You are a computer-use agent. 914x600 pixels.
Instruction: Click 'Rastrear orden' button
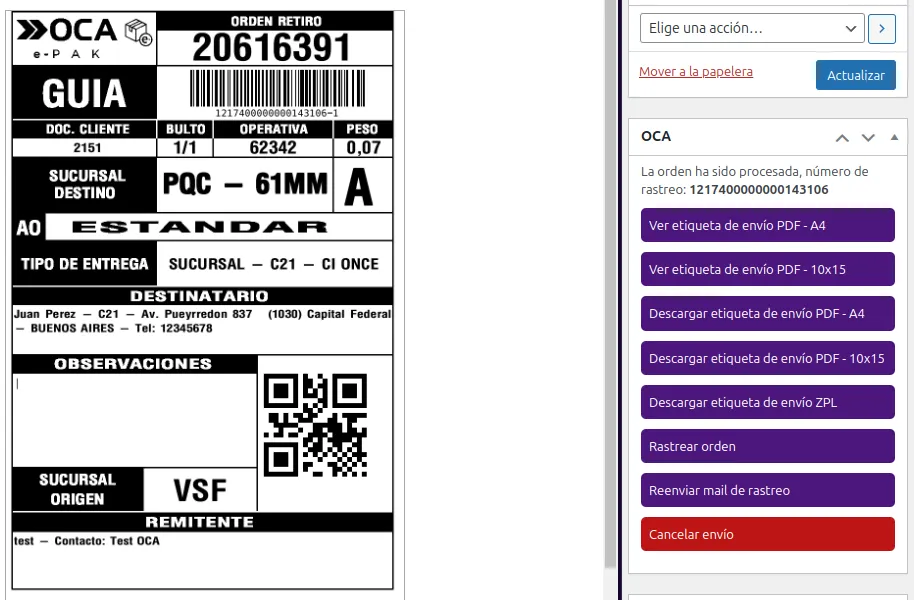point(767,446)
